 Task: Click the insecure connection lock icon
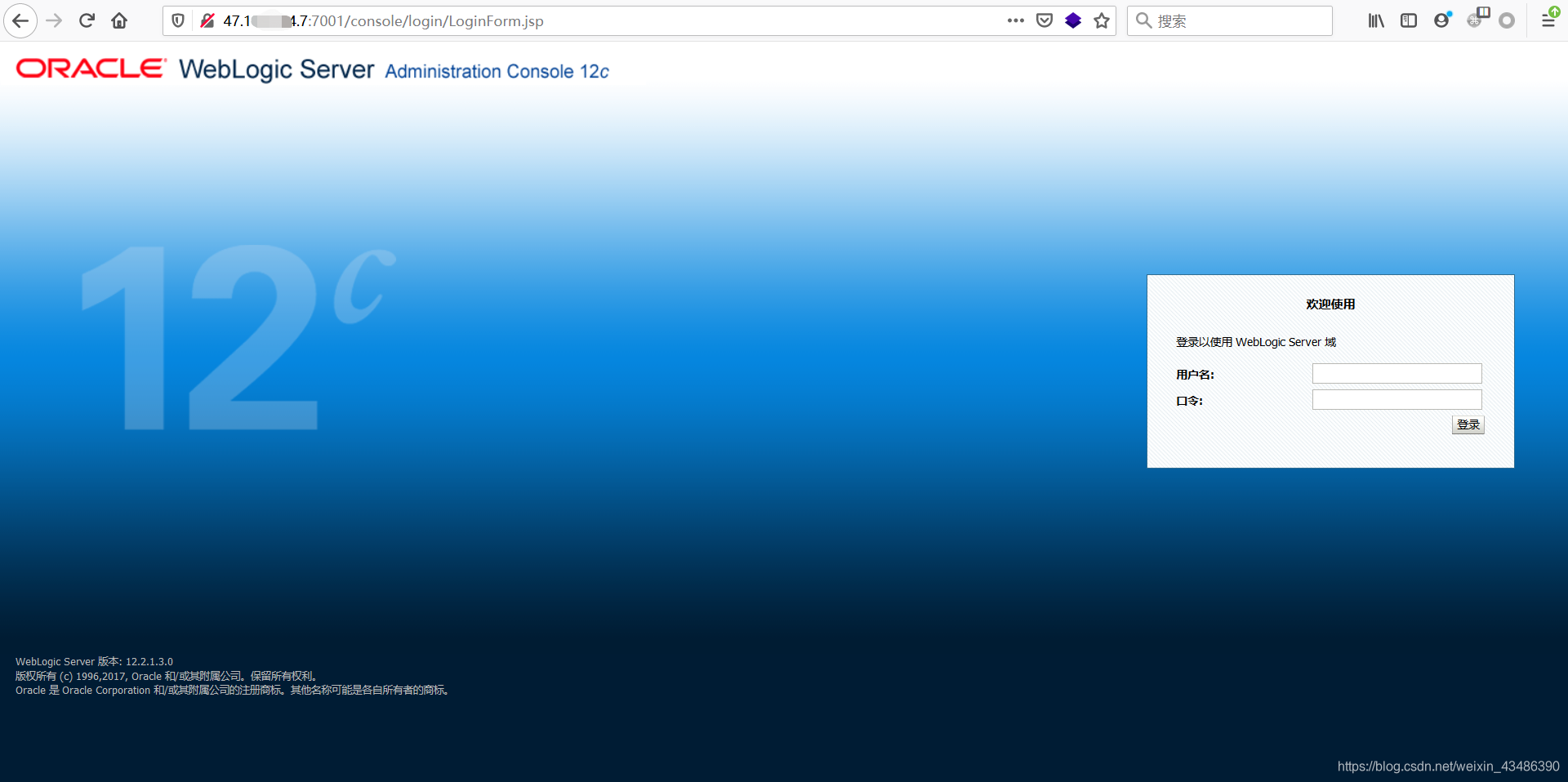(x=207, y=20)
